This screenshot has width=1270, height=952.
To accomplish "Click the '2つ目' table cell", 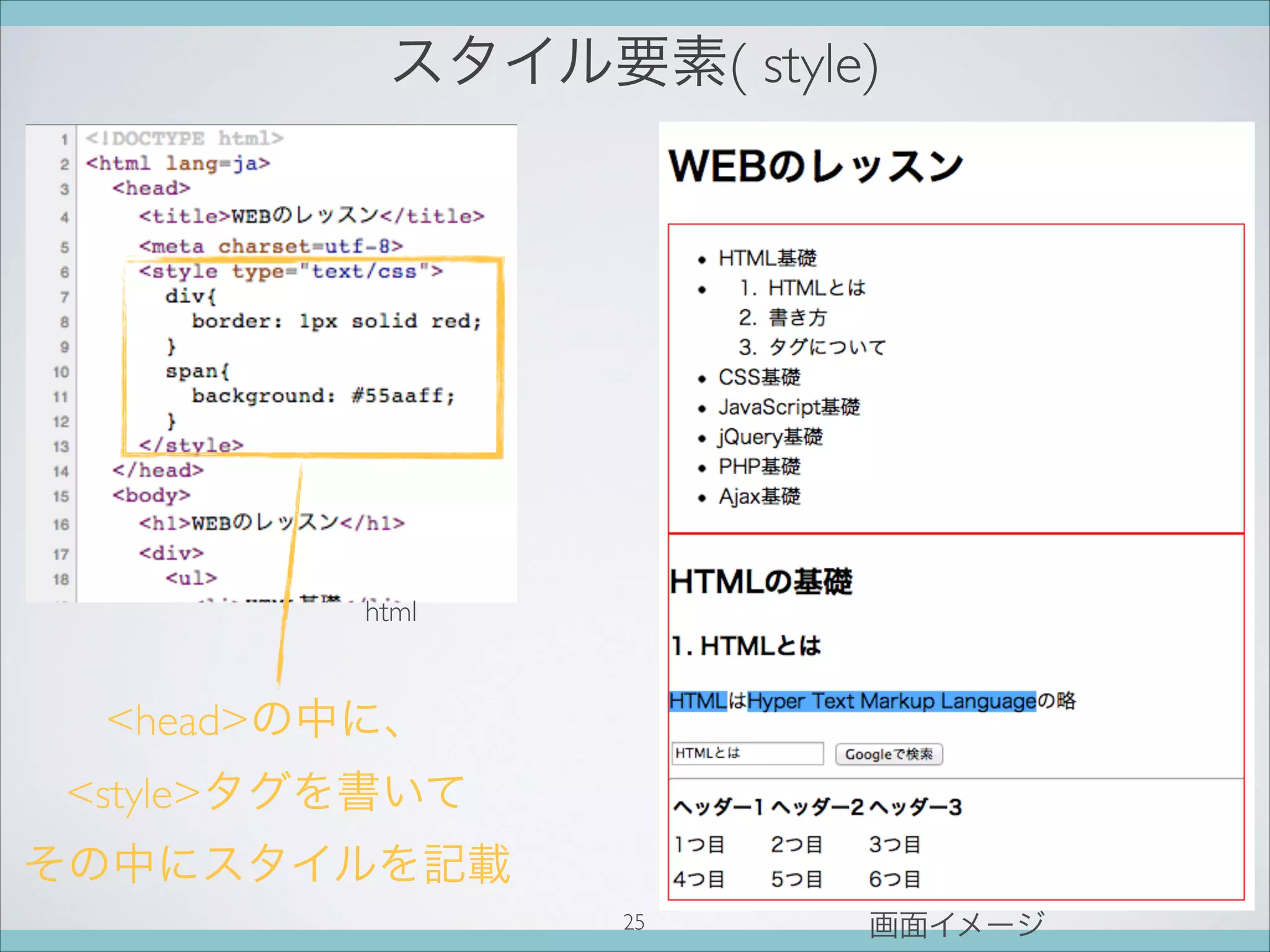I will tap(796, 844).
